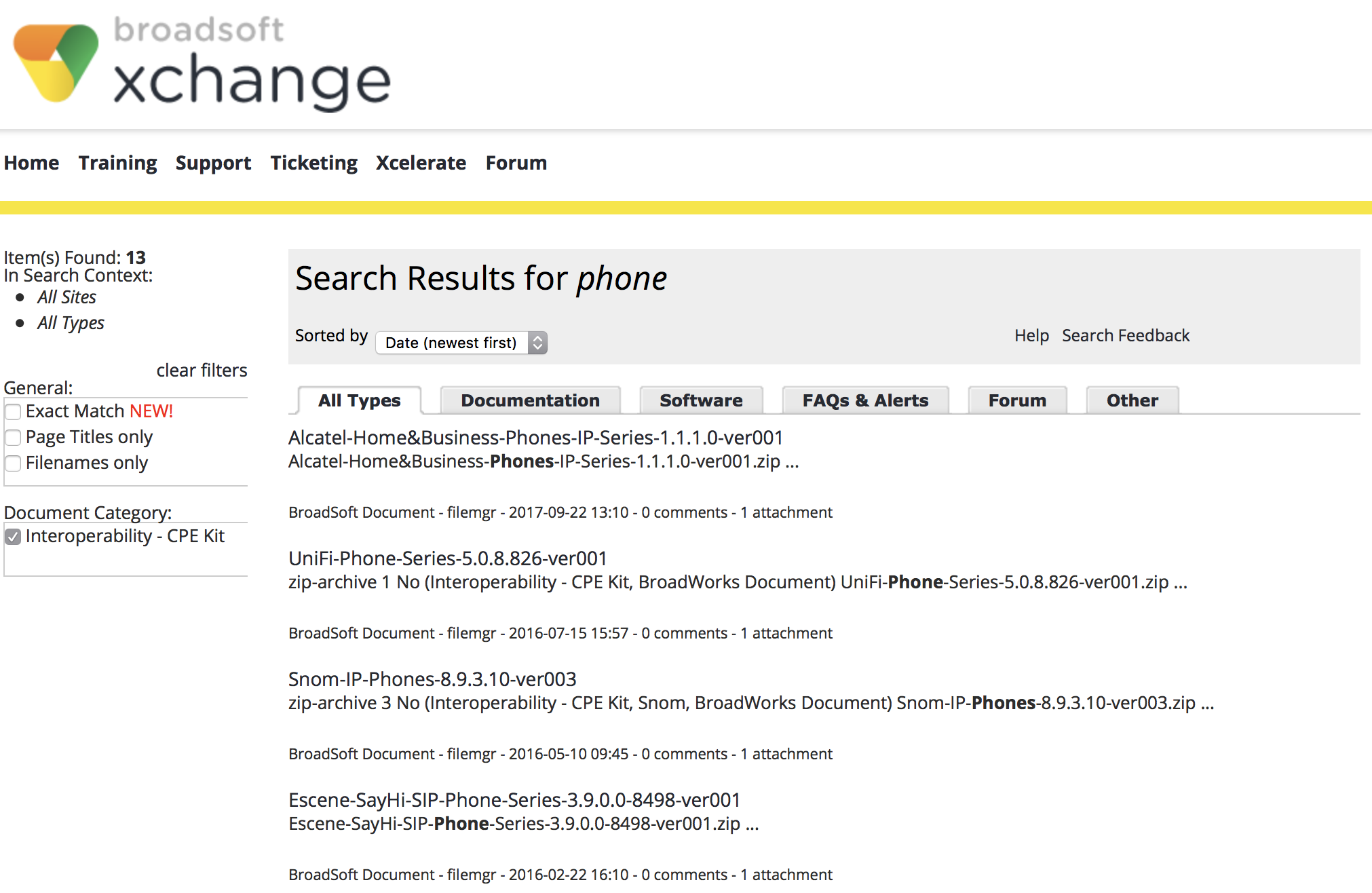Switch to the FAQs & Alerts tab
This screenshot has width=1372, height=893.
click(865, 400)
